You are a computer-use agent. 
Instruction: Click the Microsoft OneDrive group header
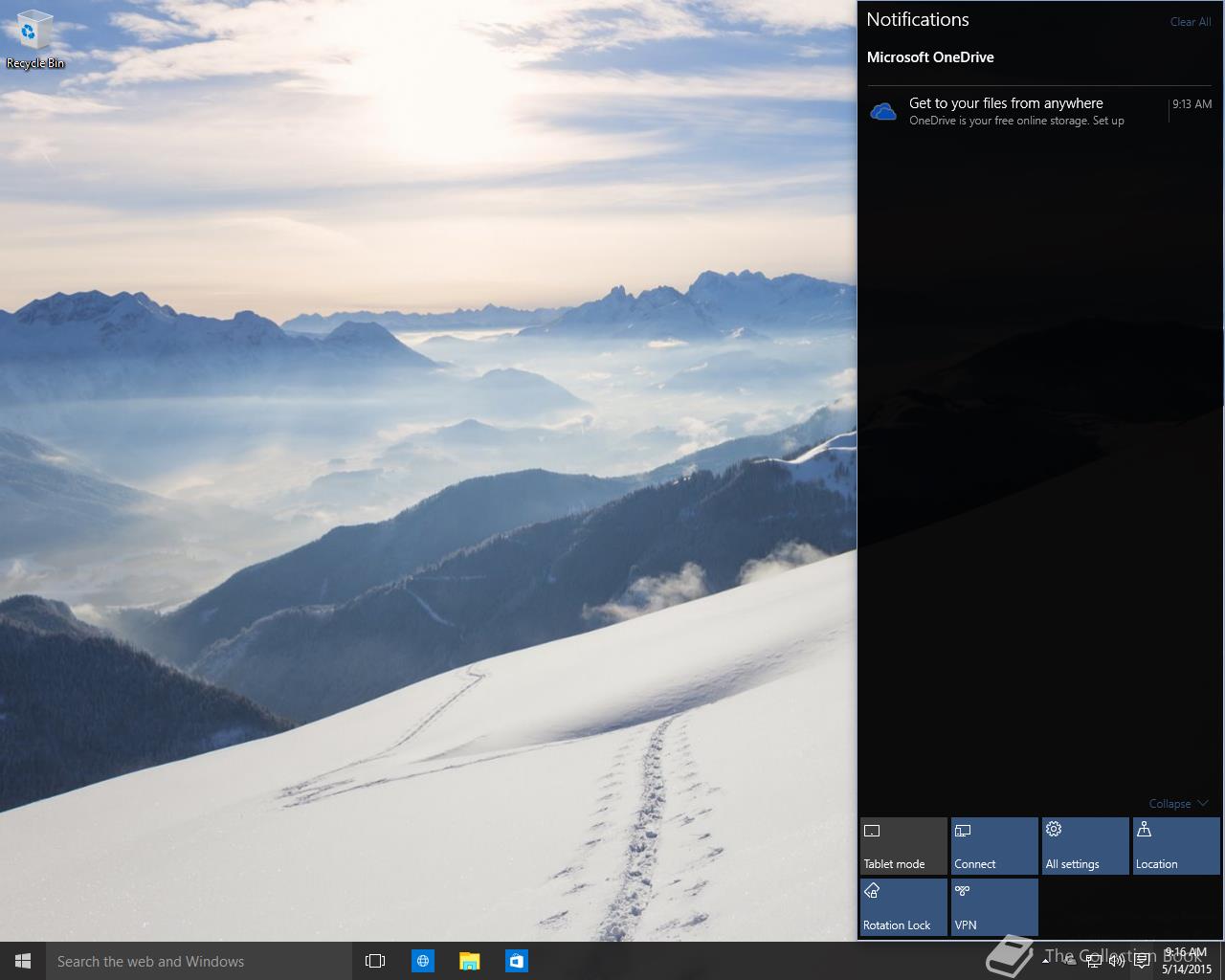coord(930,57)
